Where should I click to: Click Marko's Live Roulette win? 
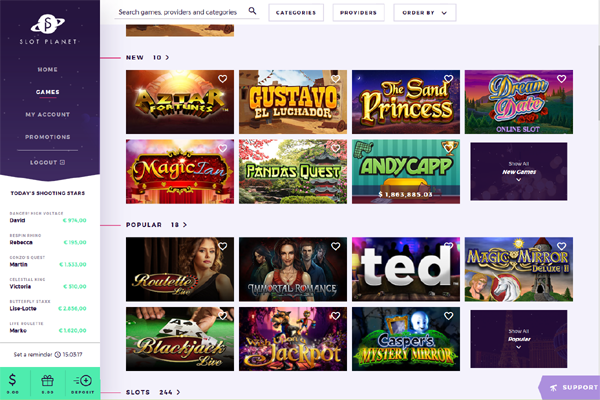coord(48,328)
